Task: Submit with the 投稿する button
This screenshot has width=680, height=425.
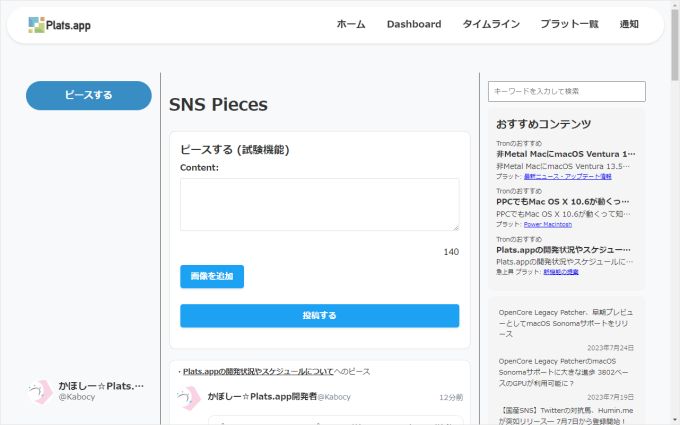Action: point(320,316)
